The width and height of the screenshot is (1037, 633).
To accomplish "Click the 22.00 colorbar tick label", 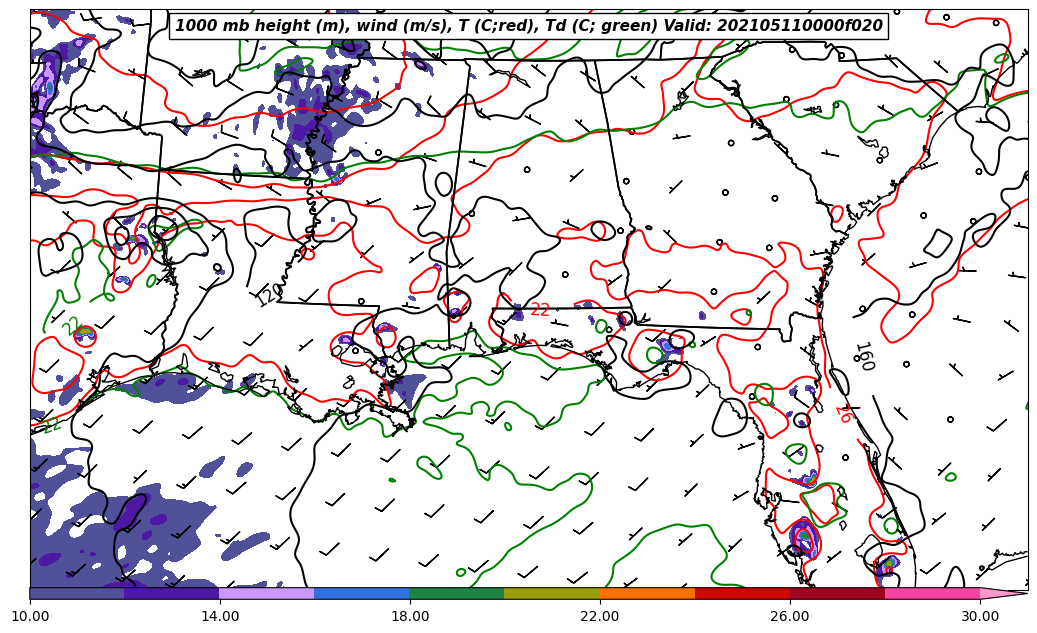I will [600, 616].
